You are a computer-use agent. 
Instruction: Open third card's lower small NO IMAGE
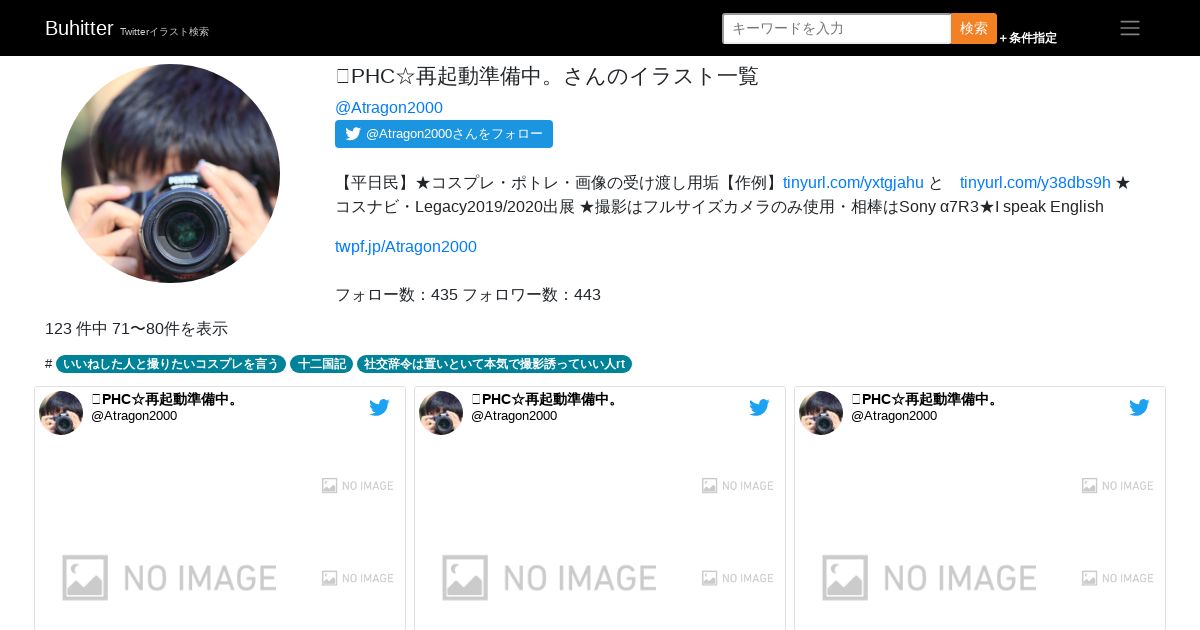pos(1117,578)
